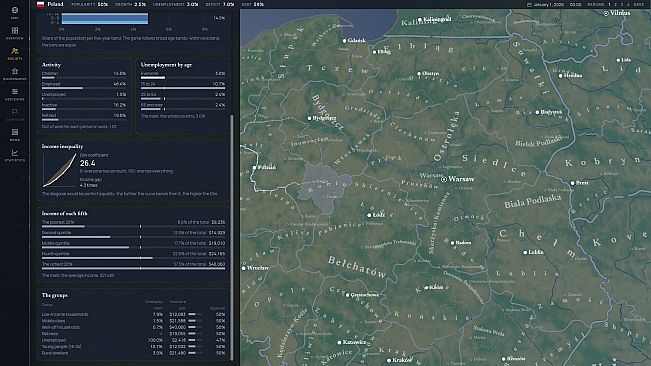
Task: Select the Łódź city marker
Action: click(x=369, y=215)
